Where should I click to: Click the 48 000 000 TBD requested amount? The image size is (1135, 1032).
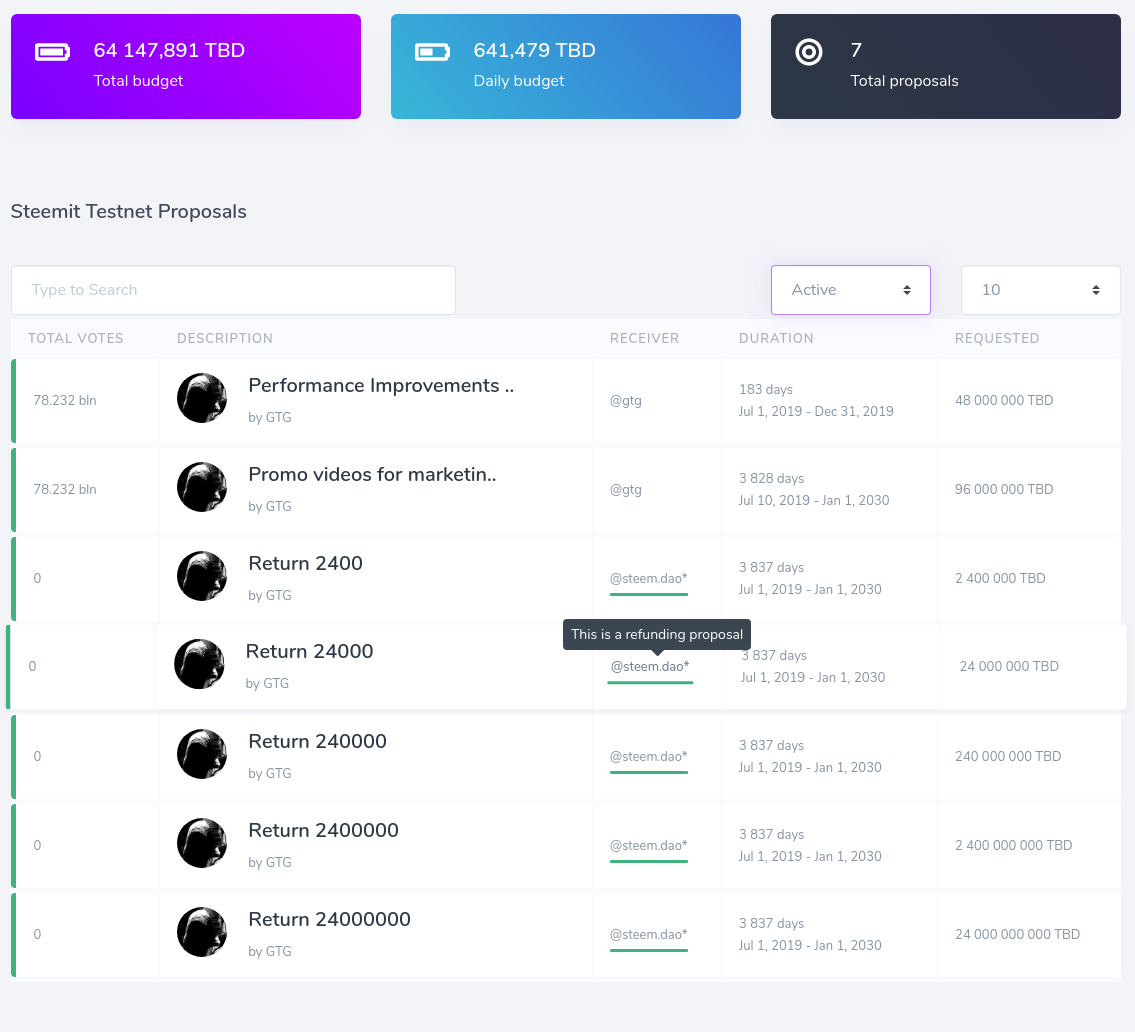1004,401
